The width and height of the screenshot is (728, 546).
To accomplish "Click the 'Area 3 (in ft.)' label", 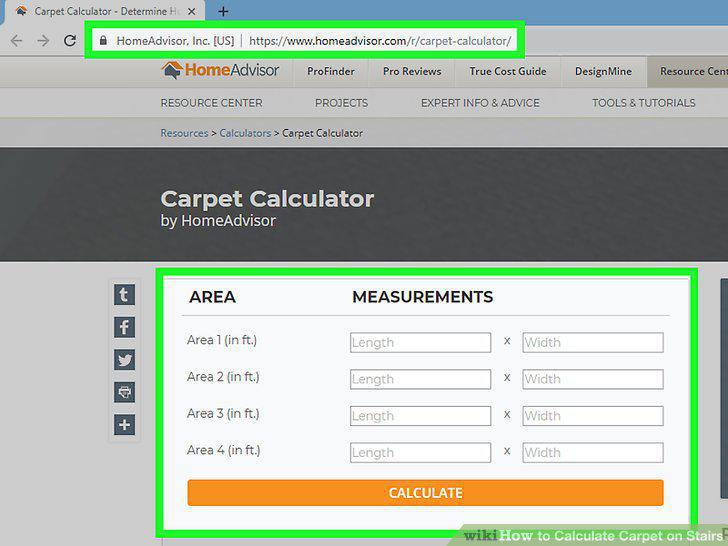I will pyautogui.click(x=223, y=414).
